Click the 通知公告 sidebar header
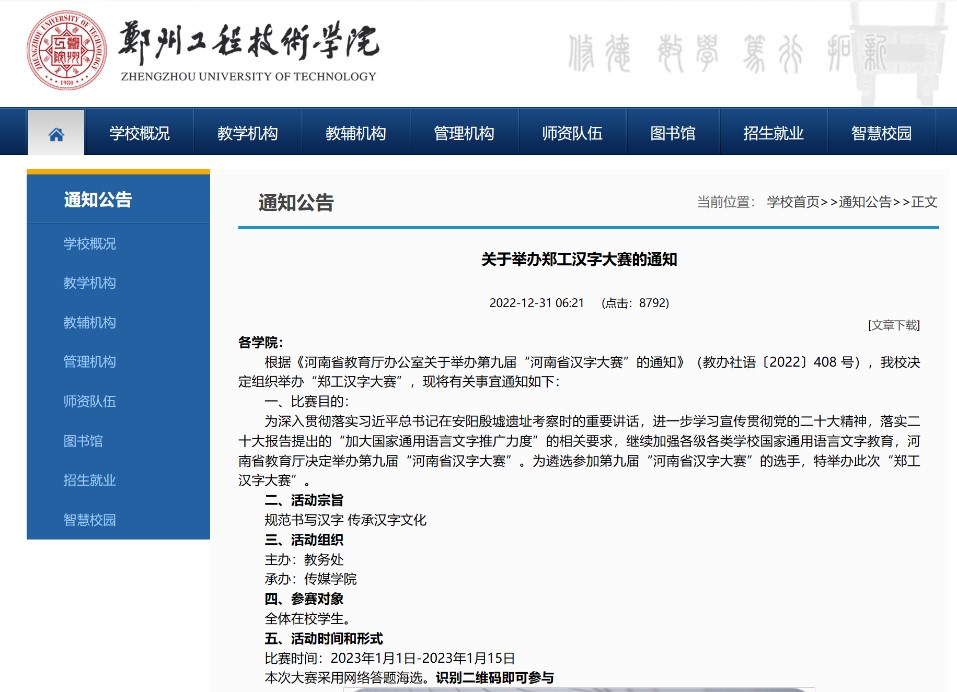Image resolution: width=957 pixels, height=692 pixels. 98,200
